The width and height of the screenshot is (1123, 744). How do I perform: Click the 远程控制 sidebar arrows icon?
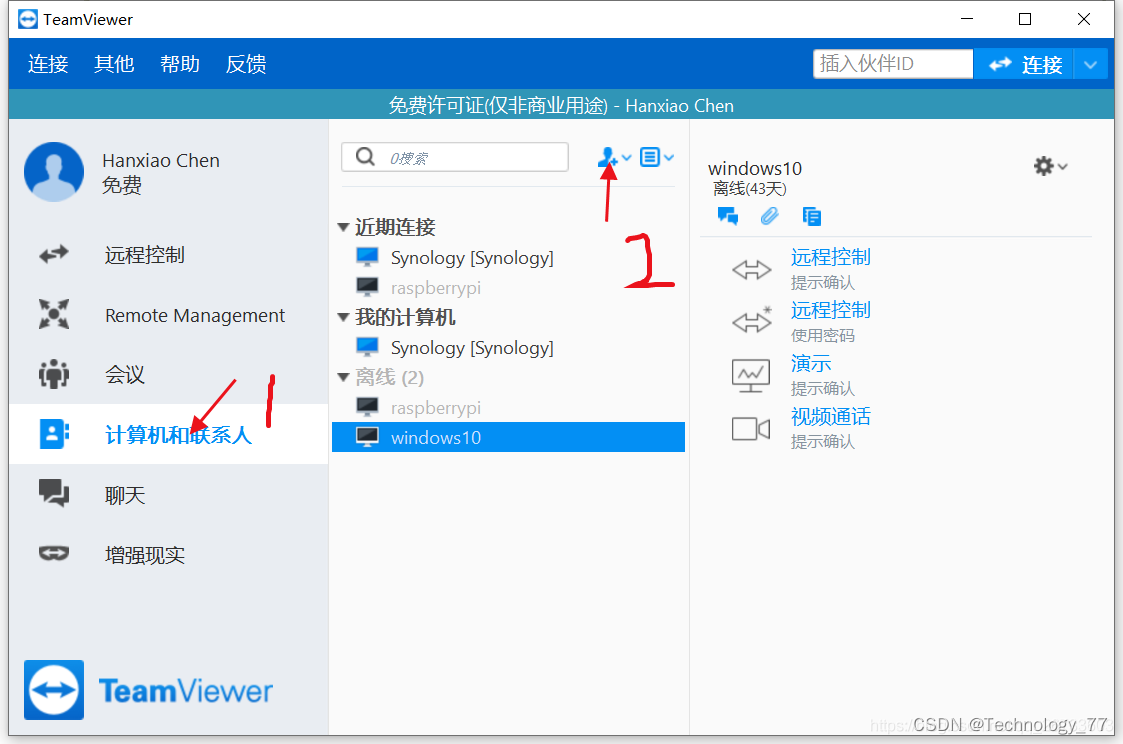pos(54,254)
